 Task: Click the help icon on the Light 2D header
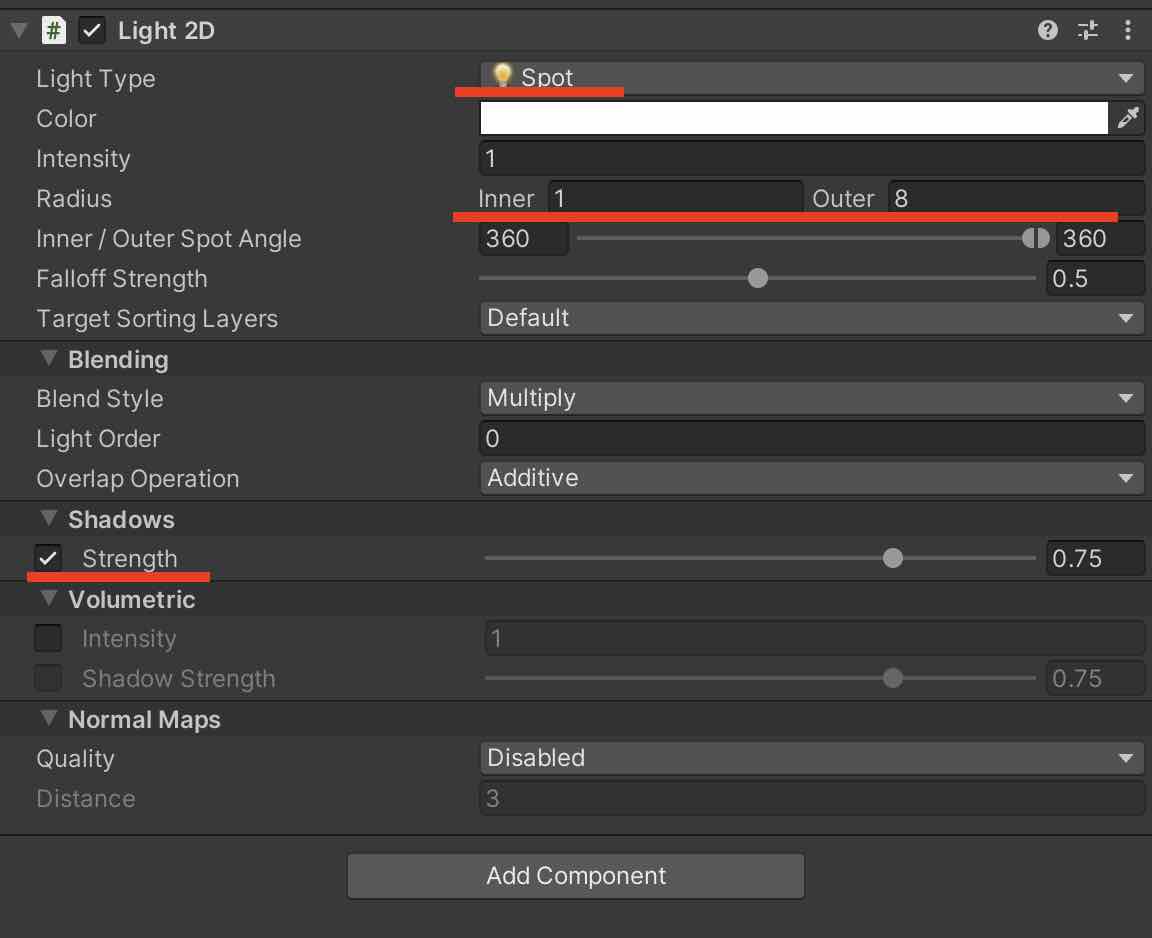tap(1047, 30)
